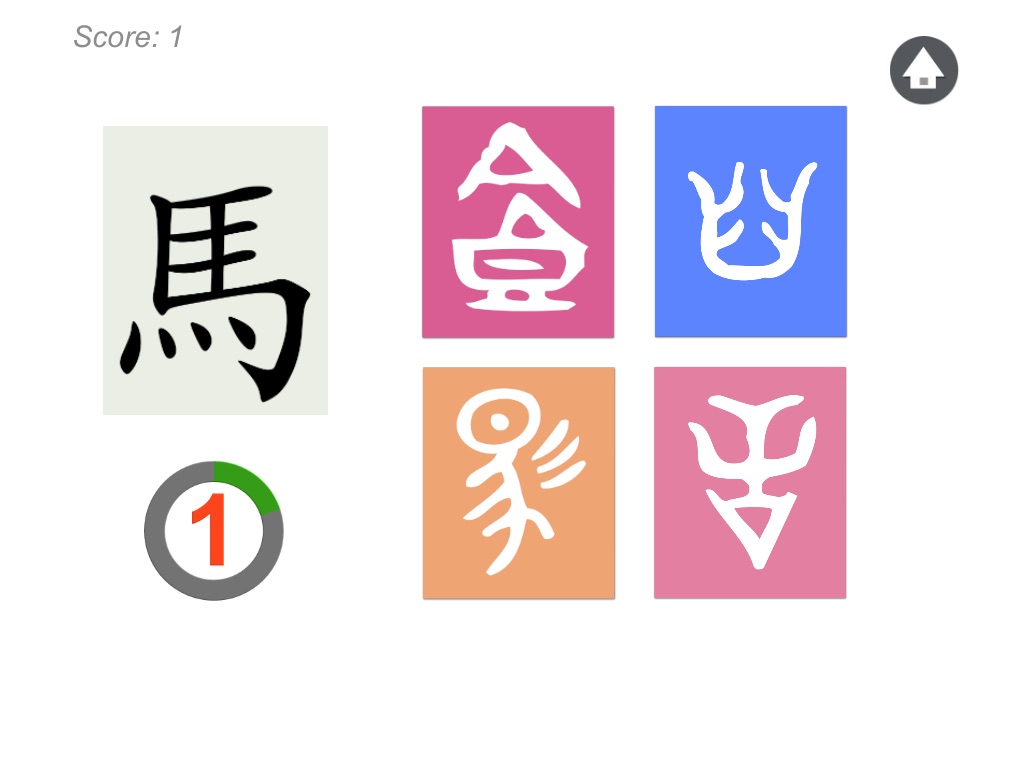Click the circular countdown timer

click(x=214, y=531)
